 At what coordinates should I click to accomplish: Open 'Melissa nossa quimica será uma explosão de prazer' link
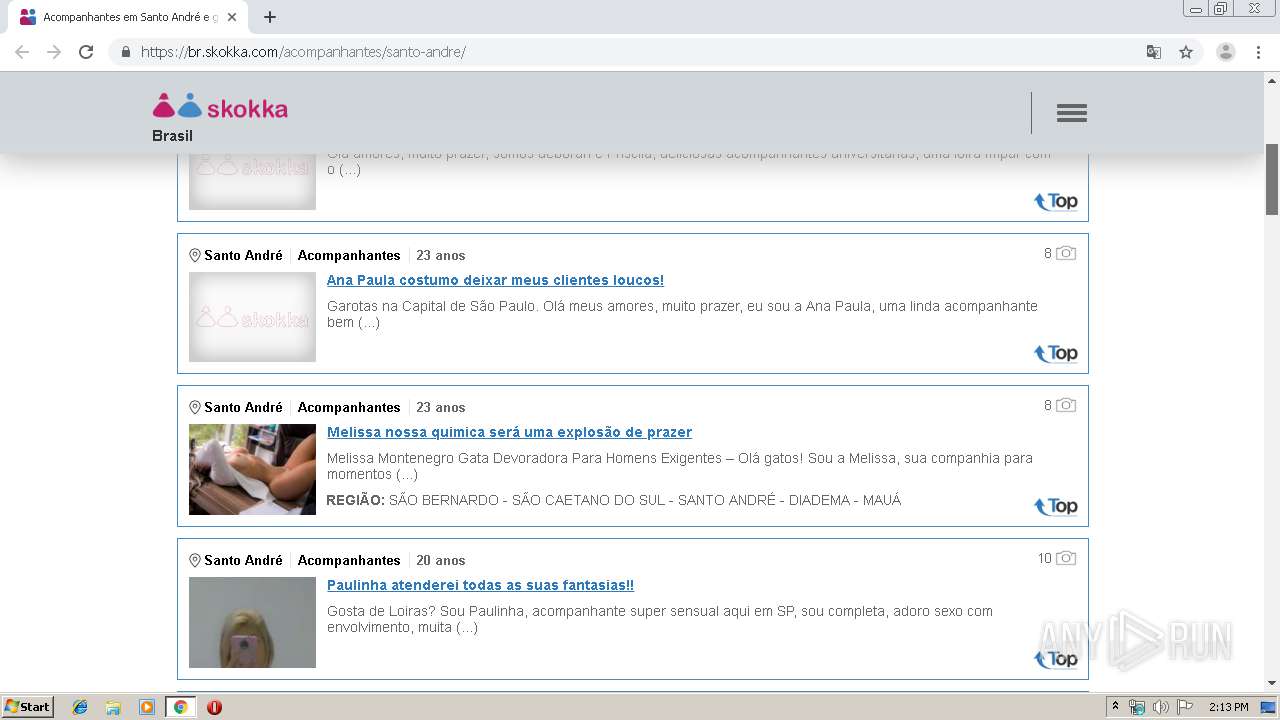[x=509, y=432]
